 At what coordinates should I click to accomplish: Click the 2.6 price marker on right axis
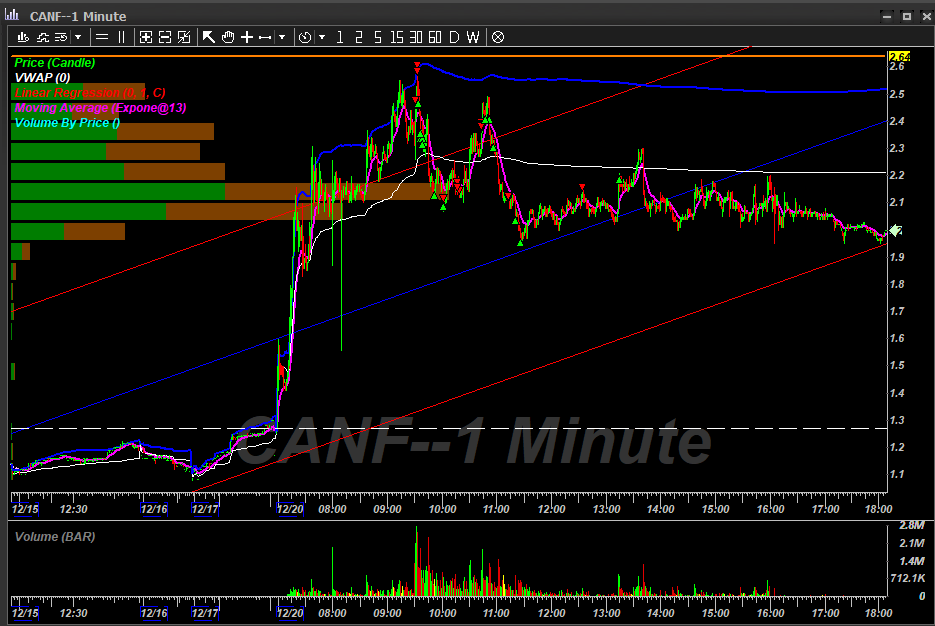tap(899, 68)
